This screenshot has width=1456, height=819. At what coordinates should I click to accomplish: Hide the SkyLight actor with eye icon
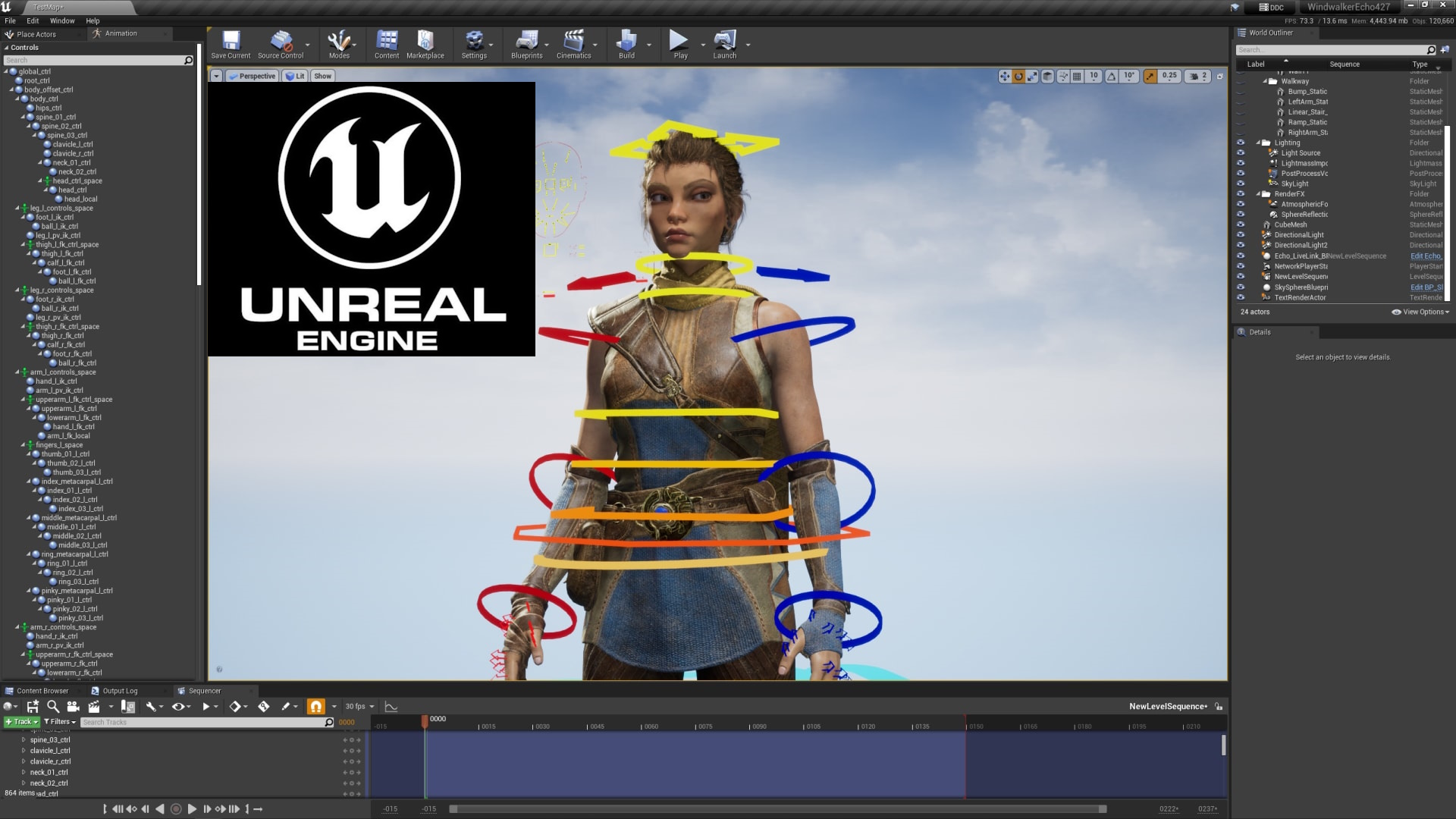[x=1241, y=184]
